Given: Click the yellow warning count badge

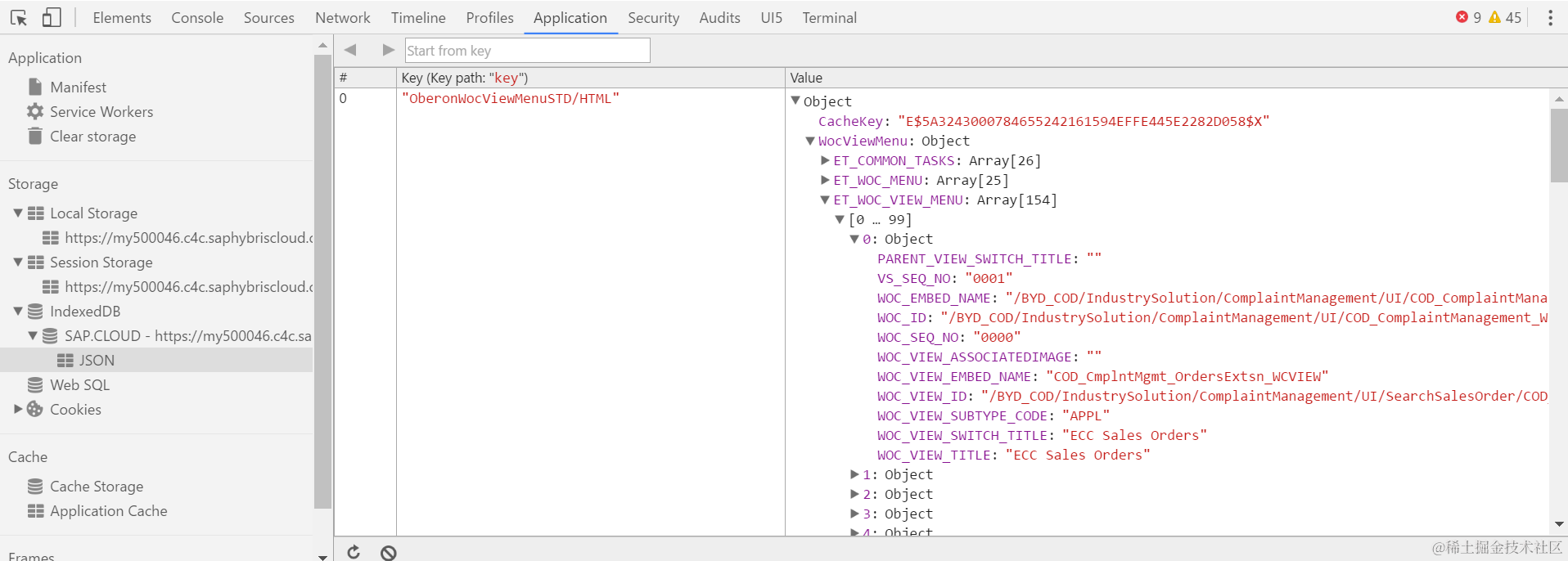Looking at the screenshot, I should [x=1505, y=17].
